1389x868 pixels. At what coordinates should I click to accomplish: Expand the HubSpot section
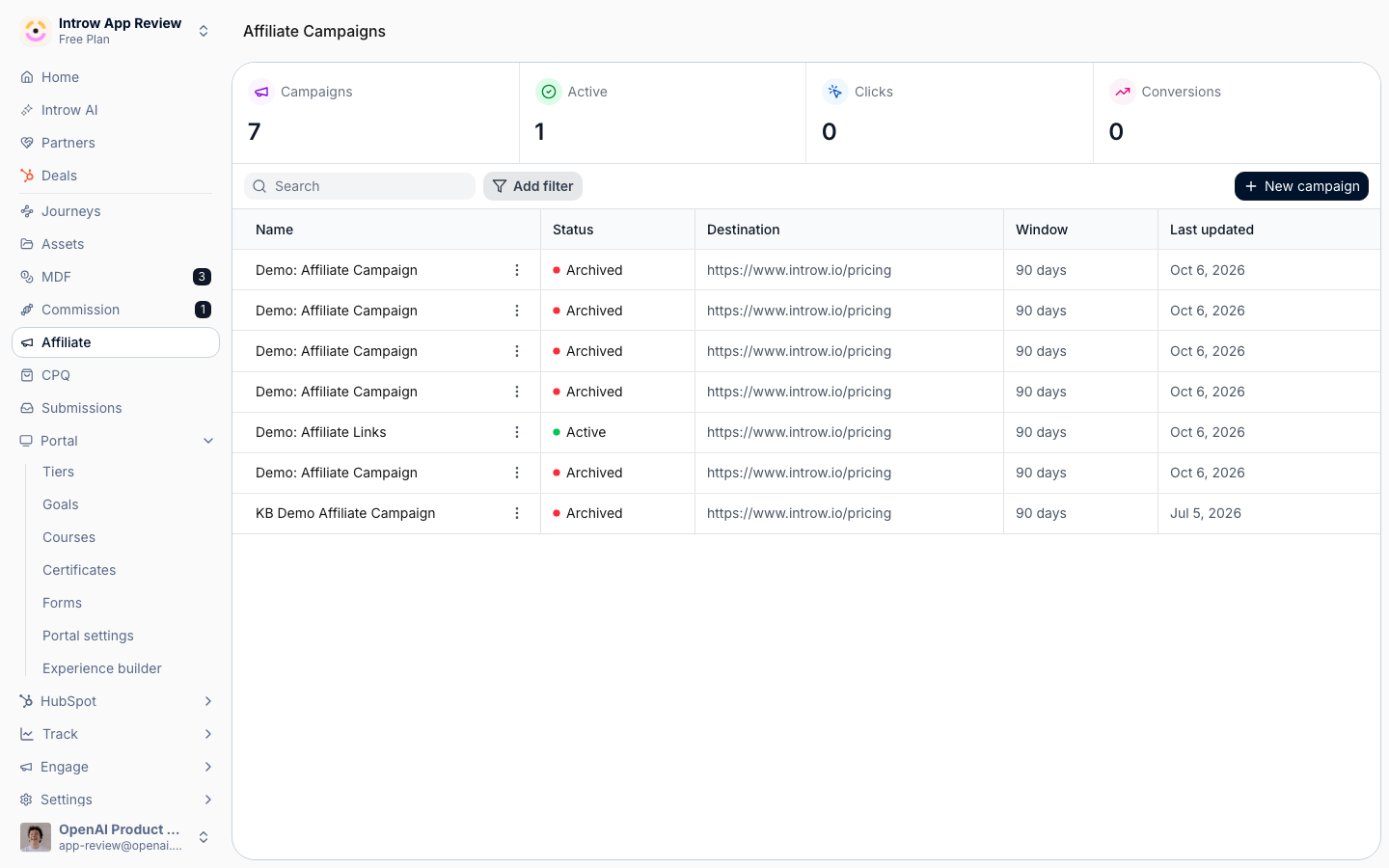tap(208, 701)
